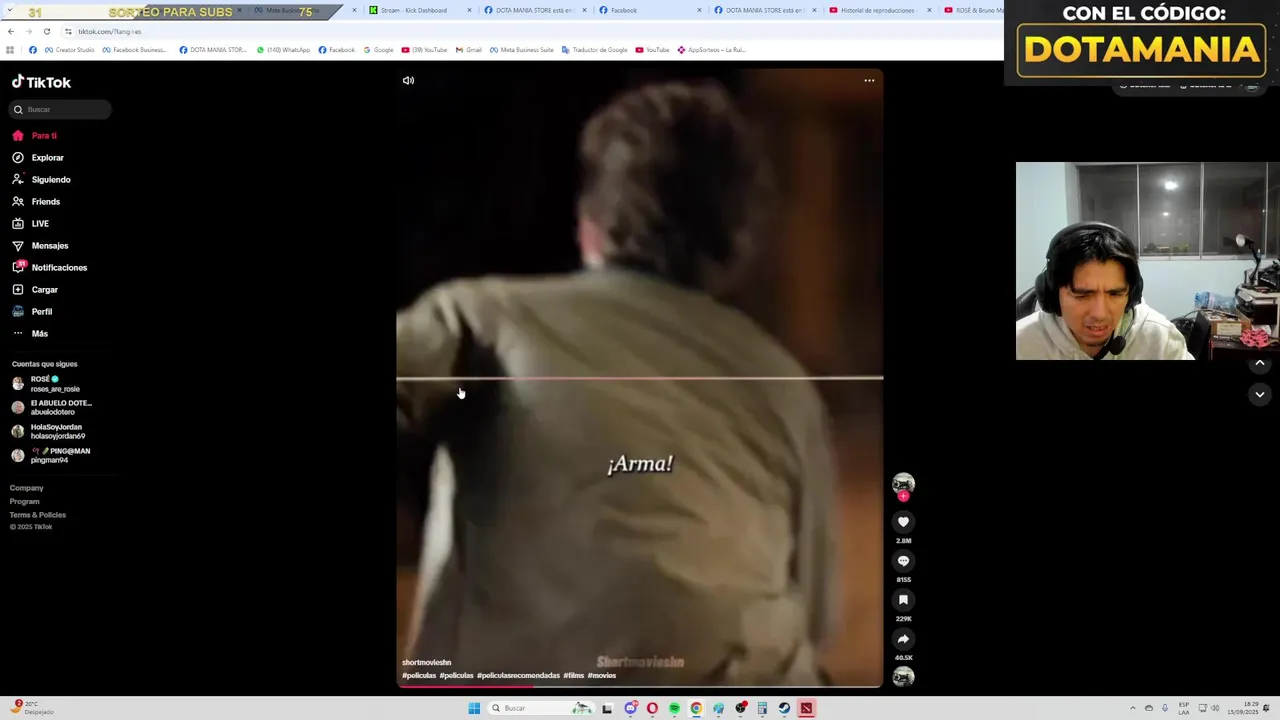This screenshot has height=720, width=1280.
Task: Open the Meta Business Suite bookmark
Action: [x=522, y=50]
